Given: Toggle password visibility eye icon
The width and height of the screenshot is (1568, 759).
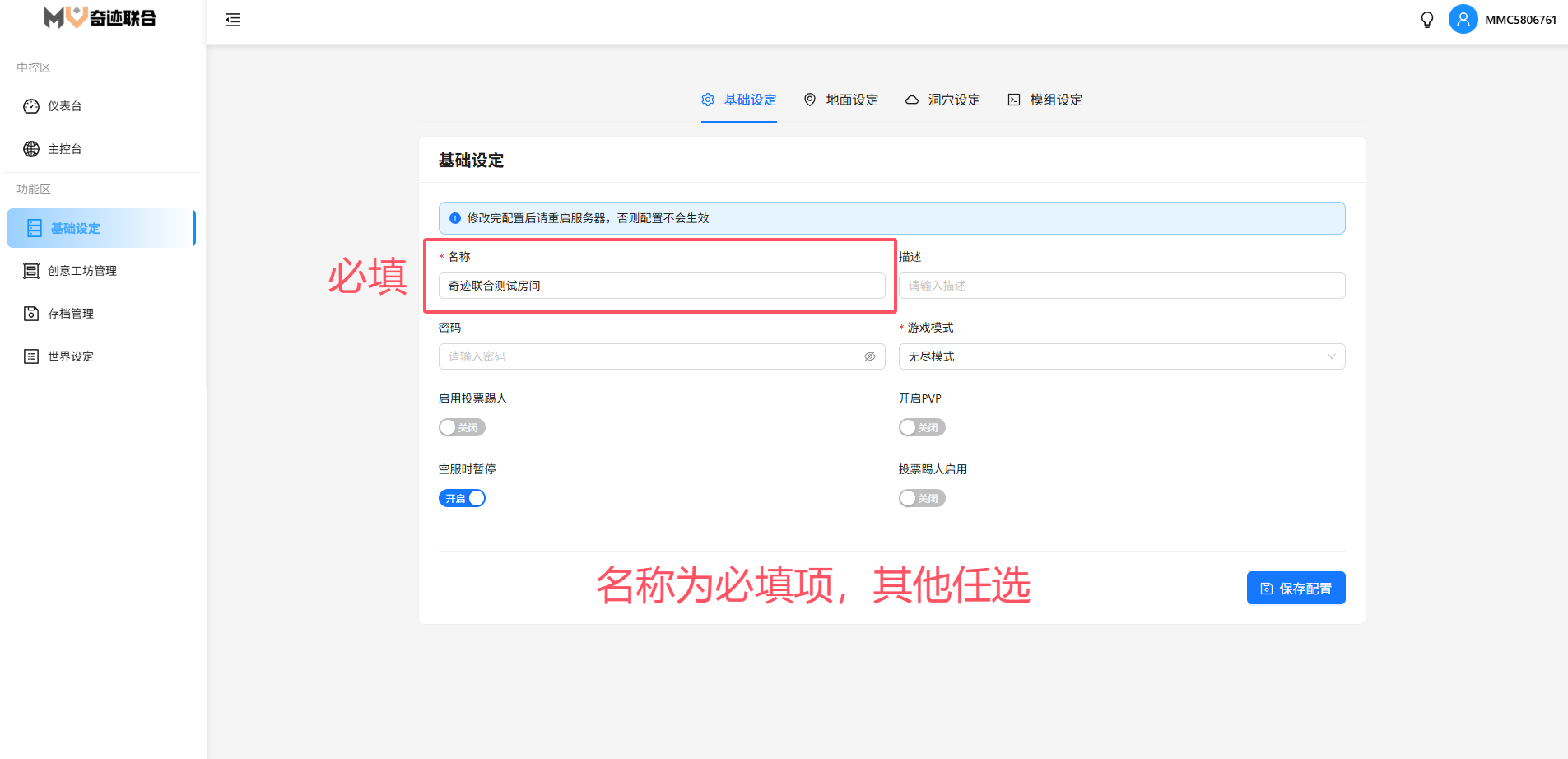Looking at the screenshot, I should (869, 356).
